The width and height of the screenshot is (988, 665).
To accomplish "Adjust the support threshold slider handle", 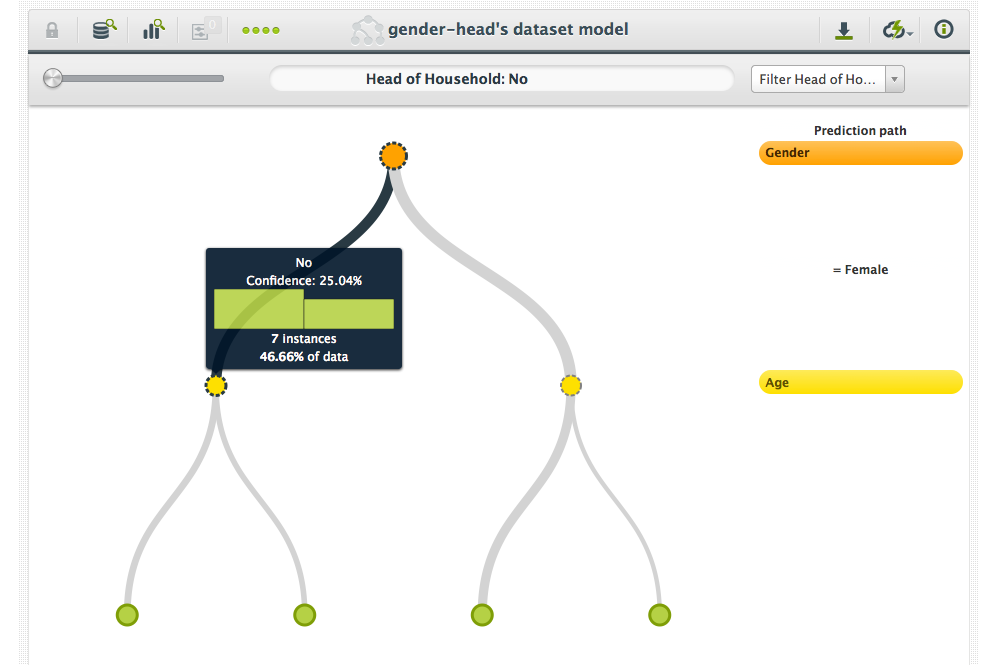I will coord(53,78).
